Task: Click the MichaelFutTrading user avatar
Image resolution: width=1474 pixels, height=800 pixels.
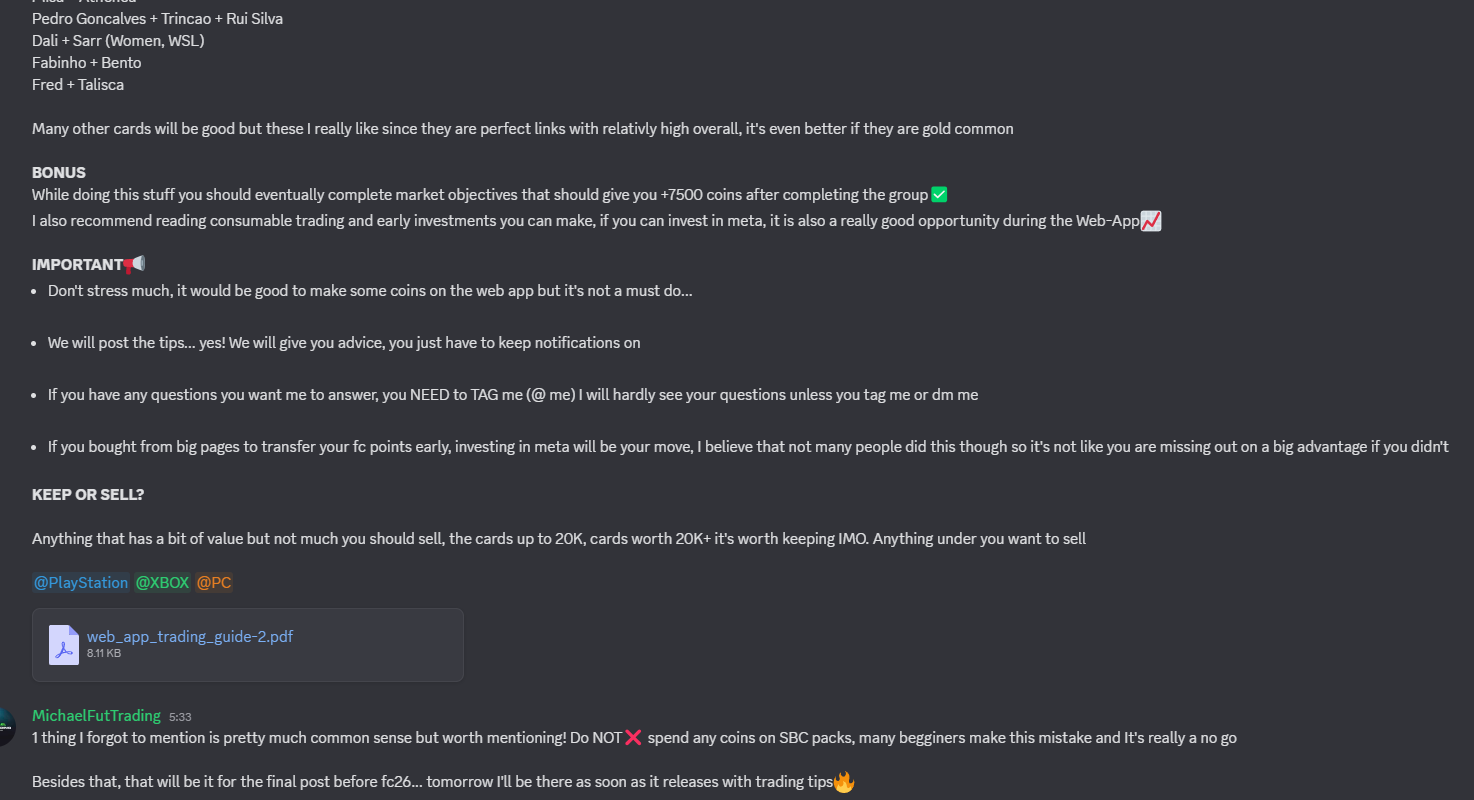Action: (5, 726)
